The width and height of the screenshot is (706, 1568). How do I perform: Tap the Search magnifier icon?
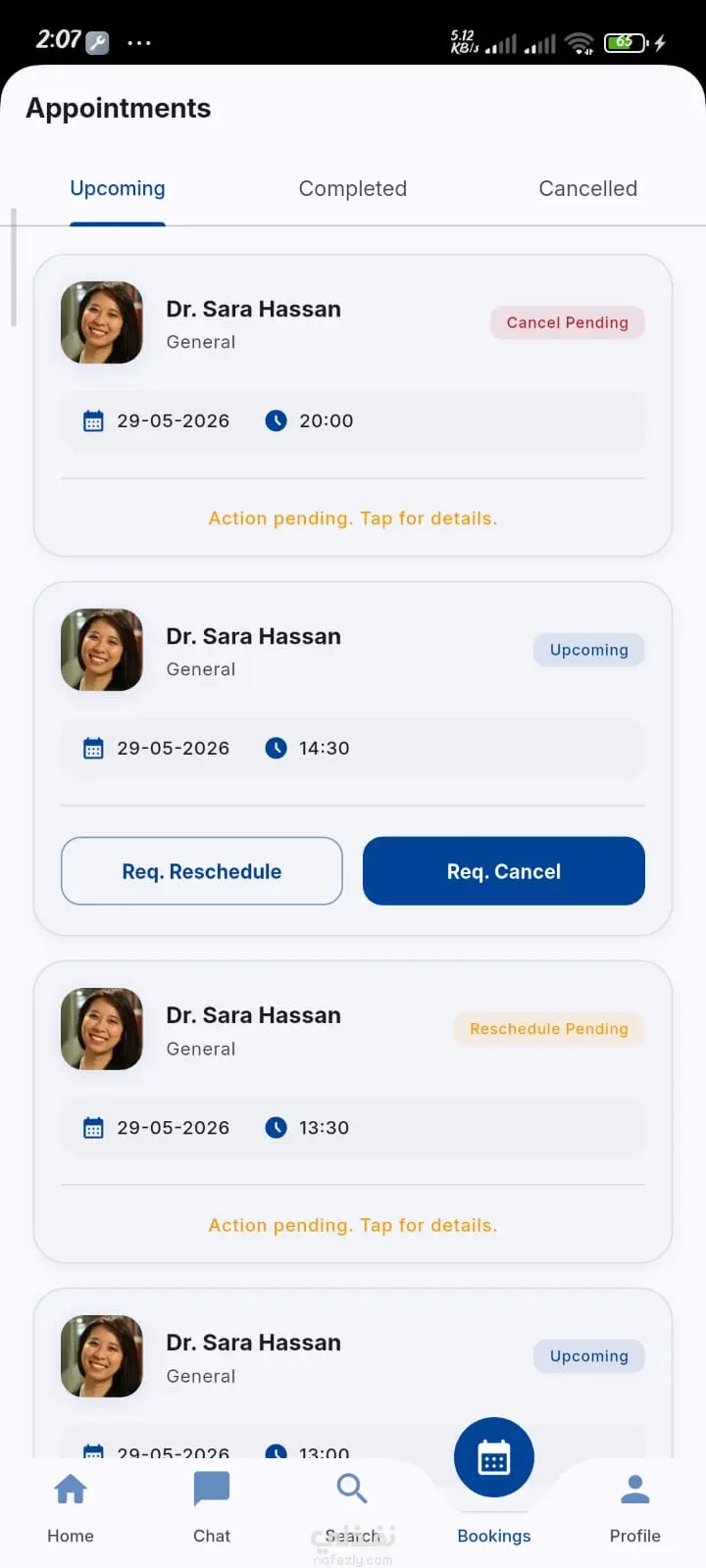tap(352, 1489)
